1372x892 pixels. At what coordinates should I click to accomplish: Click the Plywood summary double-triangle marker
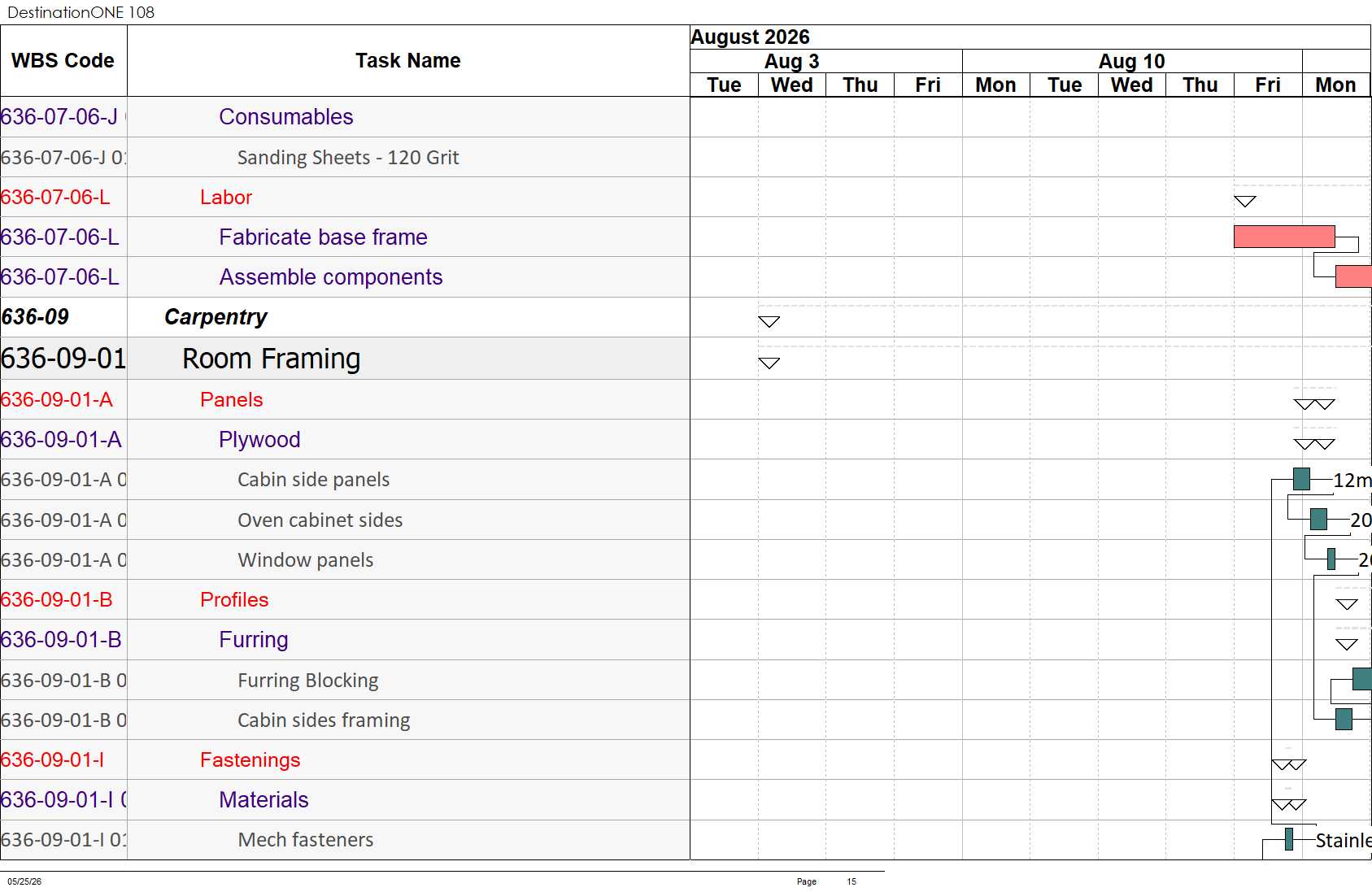point(1314,444)
